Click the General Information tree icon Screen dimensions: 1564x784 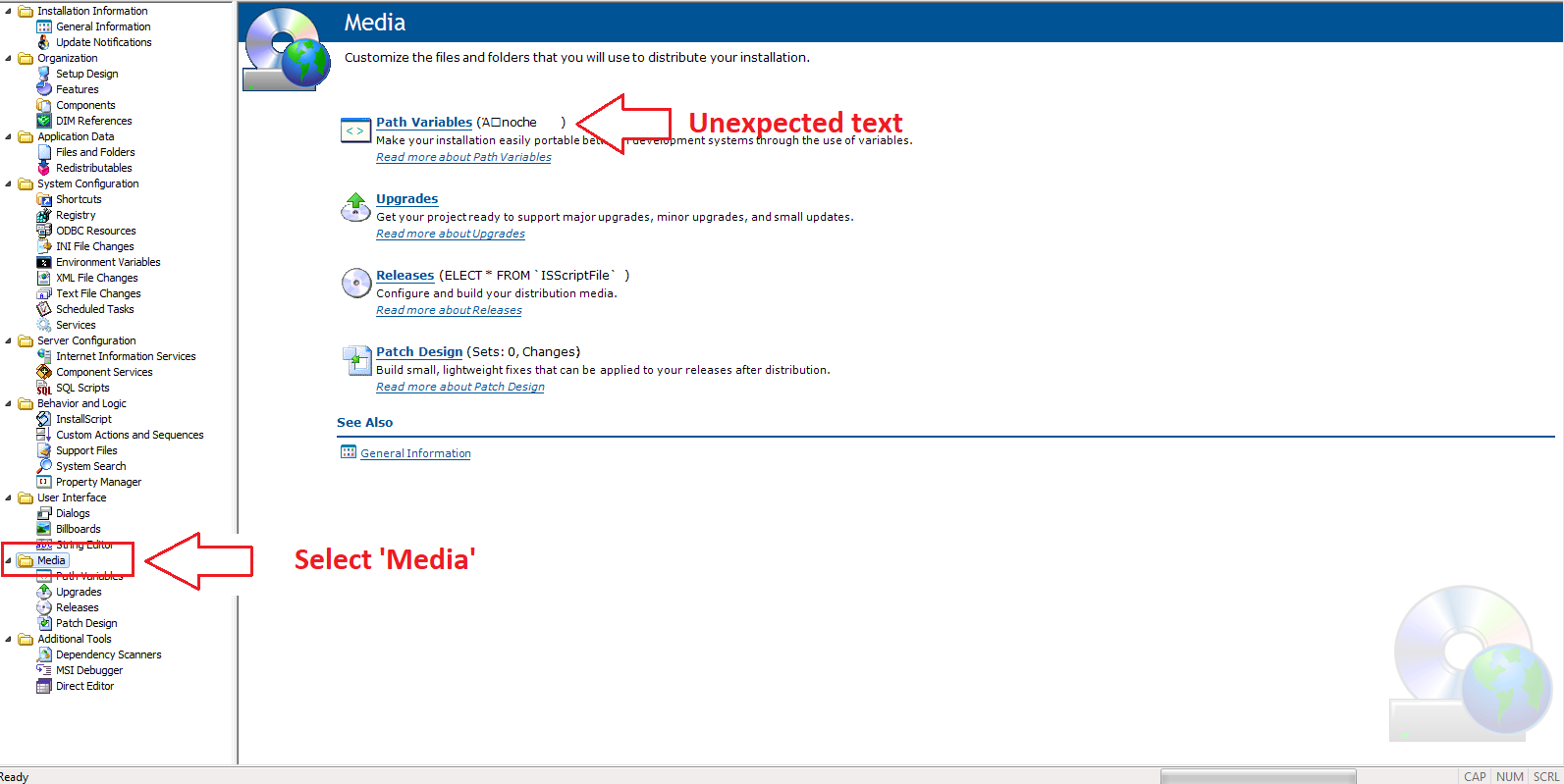[44, 26]
